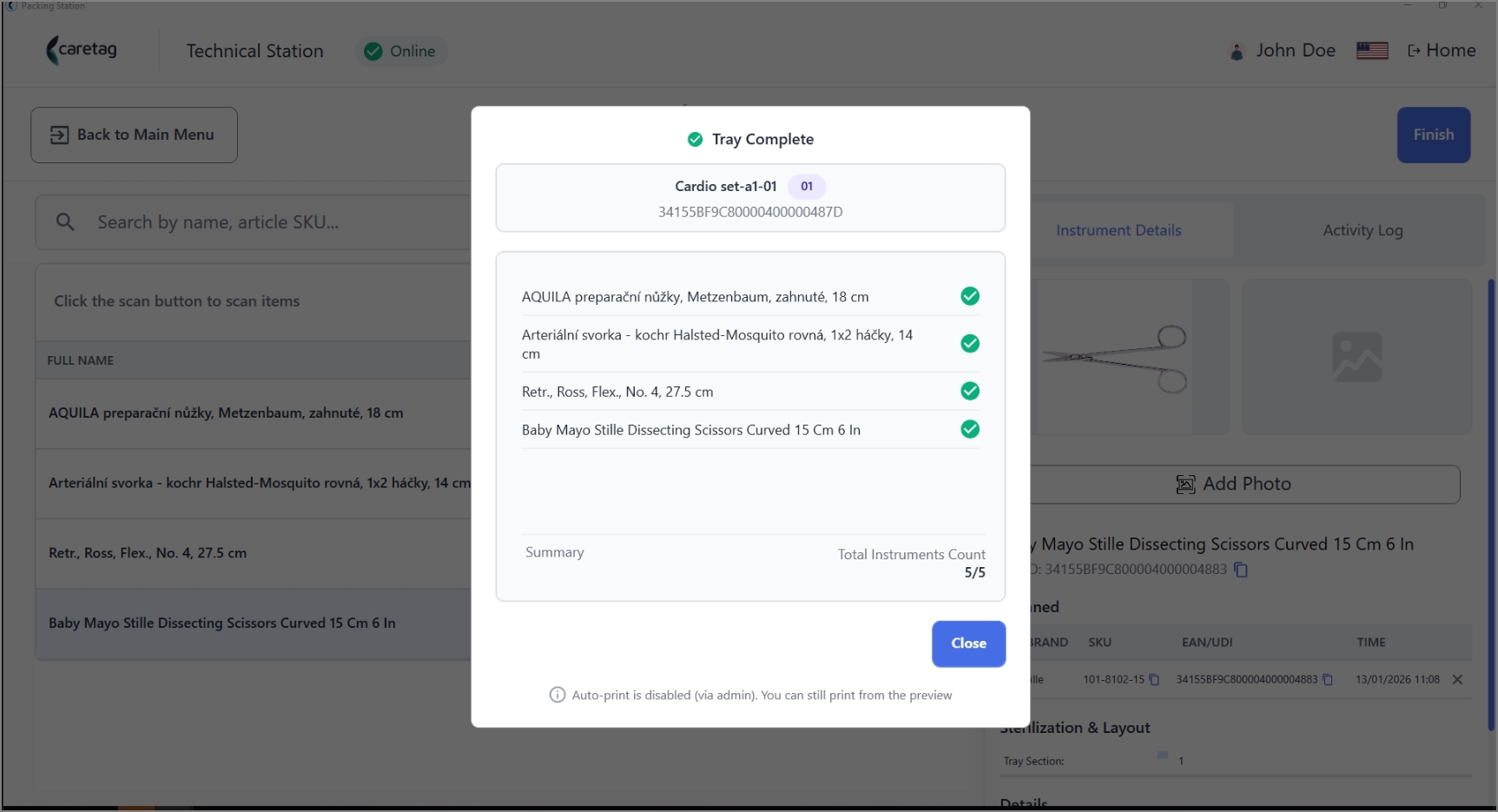This screenshot has width=1498, height=812.
Task: Copy the EAN/UDI code with copy icon
Action: click(1328, 680)
